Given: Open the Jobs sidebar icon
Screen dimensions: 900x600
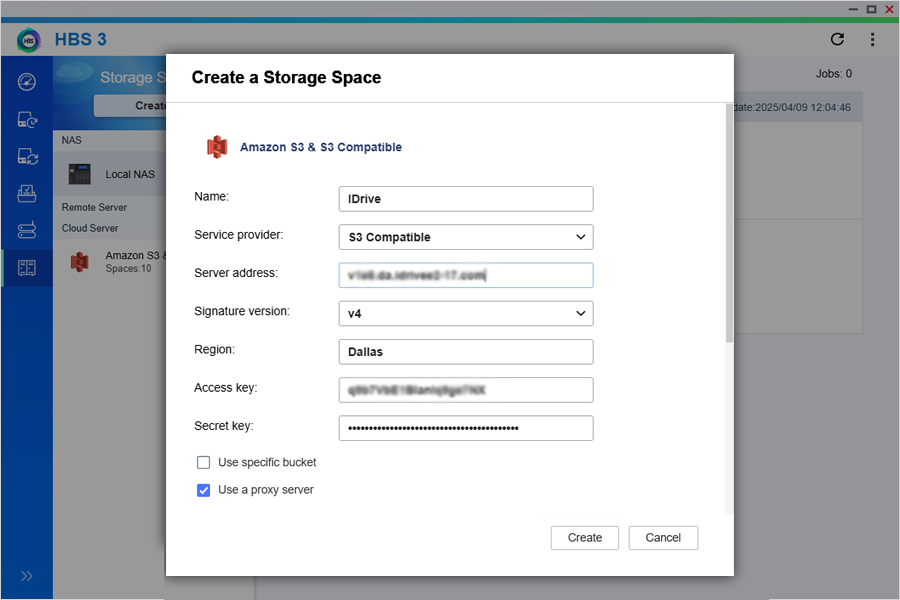Looking at the screenshot, I should [x=27, y=194].
